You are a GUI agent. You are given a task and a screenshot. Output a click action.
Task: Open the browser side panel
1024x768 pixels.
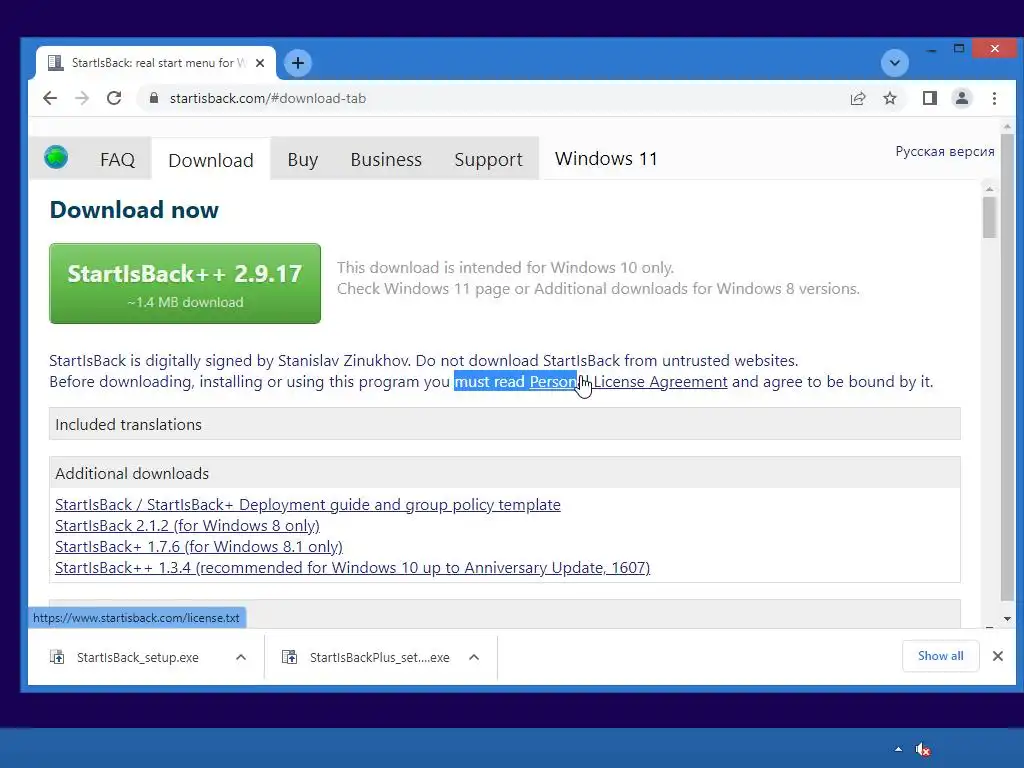pyautogui.click(x=930, y=99)
